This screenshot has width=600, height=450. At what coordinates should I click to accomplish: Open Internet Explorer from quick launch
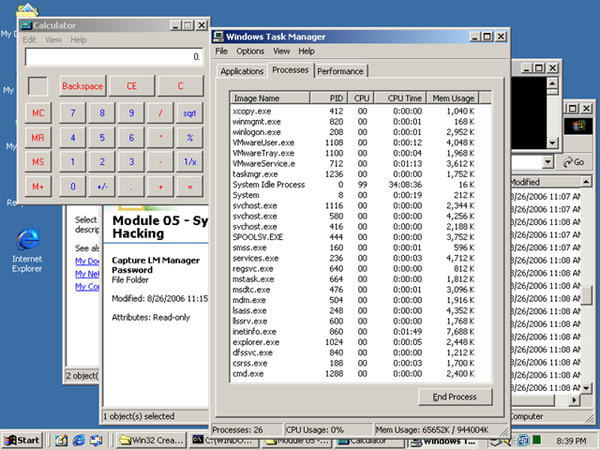pos(79,440)
